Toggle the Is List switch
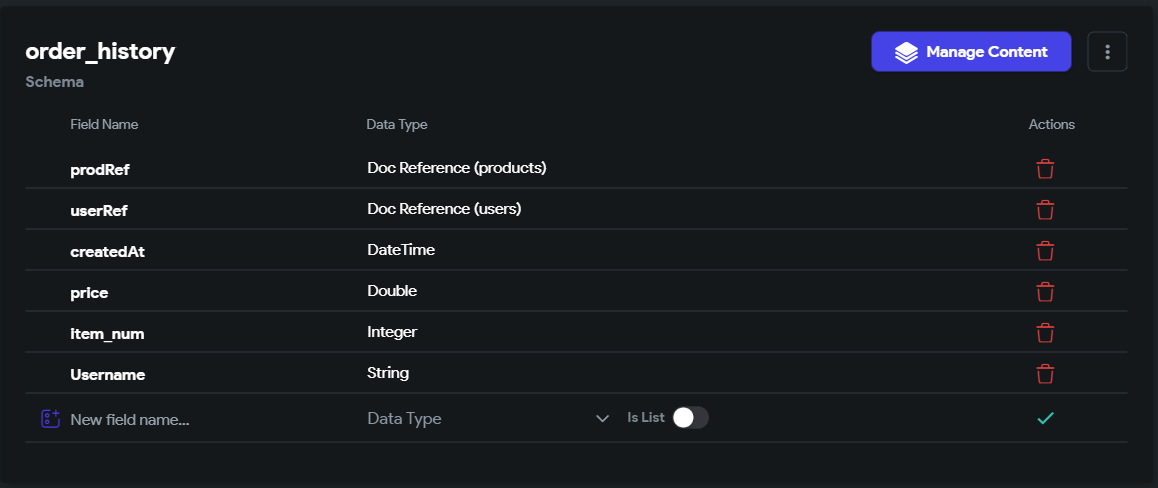 click(x=690, y=418)
